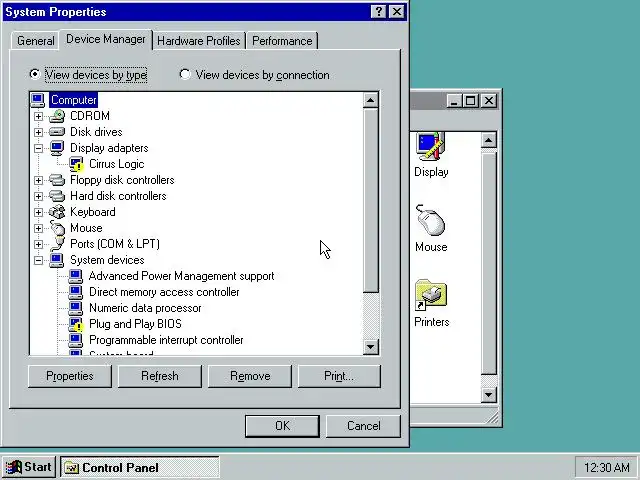Select View devices by type radio button
Viewport: 640px width, 480px height.
pyautogui.click(x=35, y=74)
